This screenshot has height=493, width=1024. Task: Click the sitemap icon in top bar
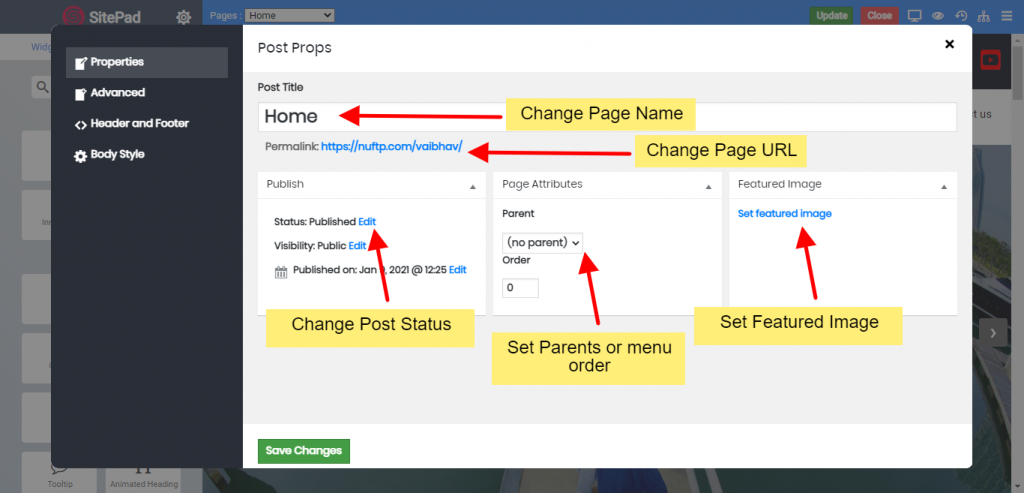point(983,16)
